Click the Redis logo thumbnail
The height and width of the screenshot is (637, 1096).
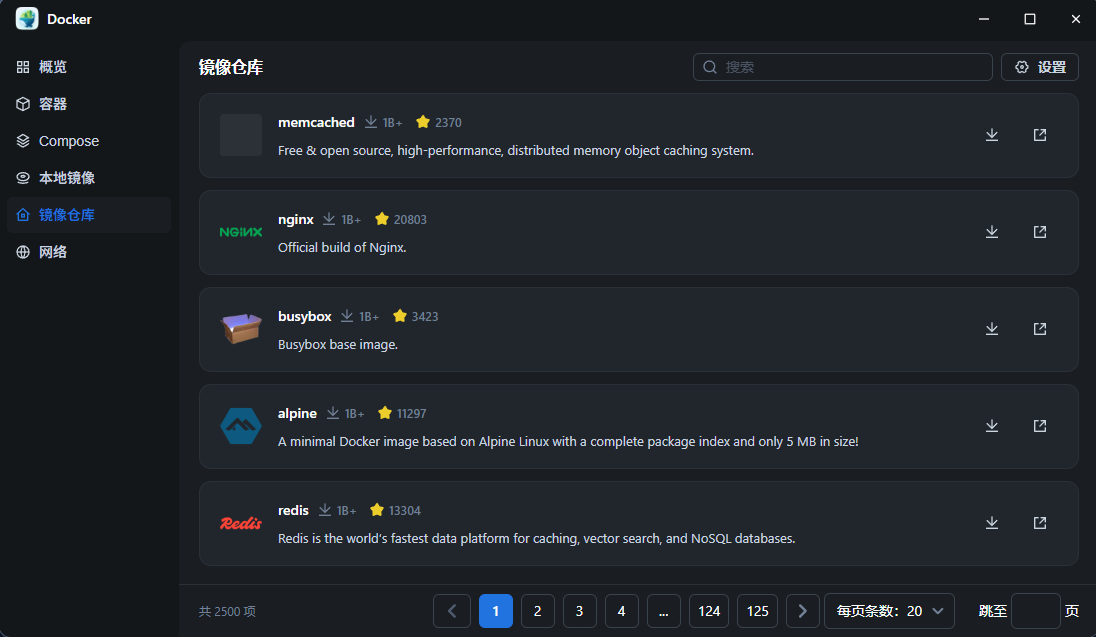(x=241, y=523)
